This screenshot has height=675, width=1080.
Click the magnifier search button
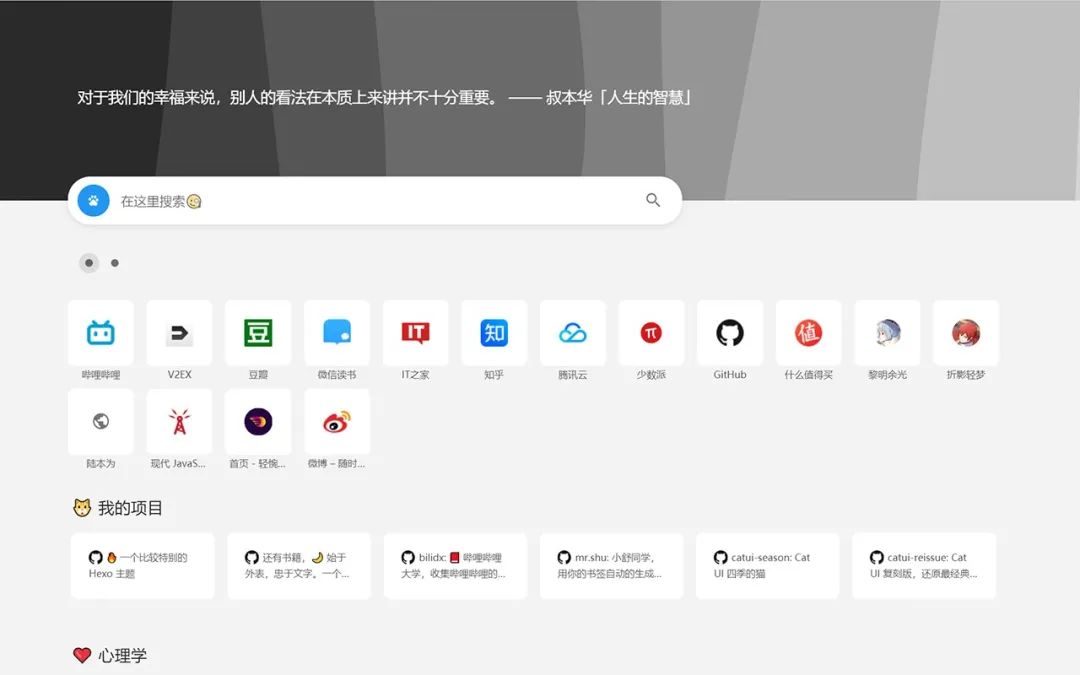pos(653,200)
